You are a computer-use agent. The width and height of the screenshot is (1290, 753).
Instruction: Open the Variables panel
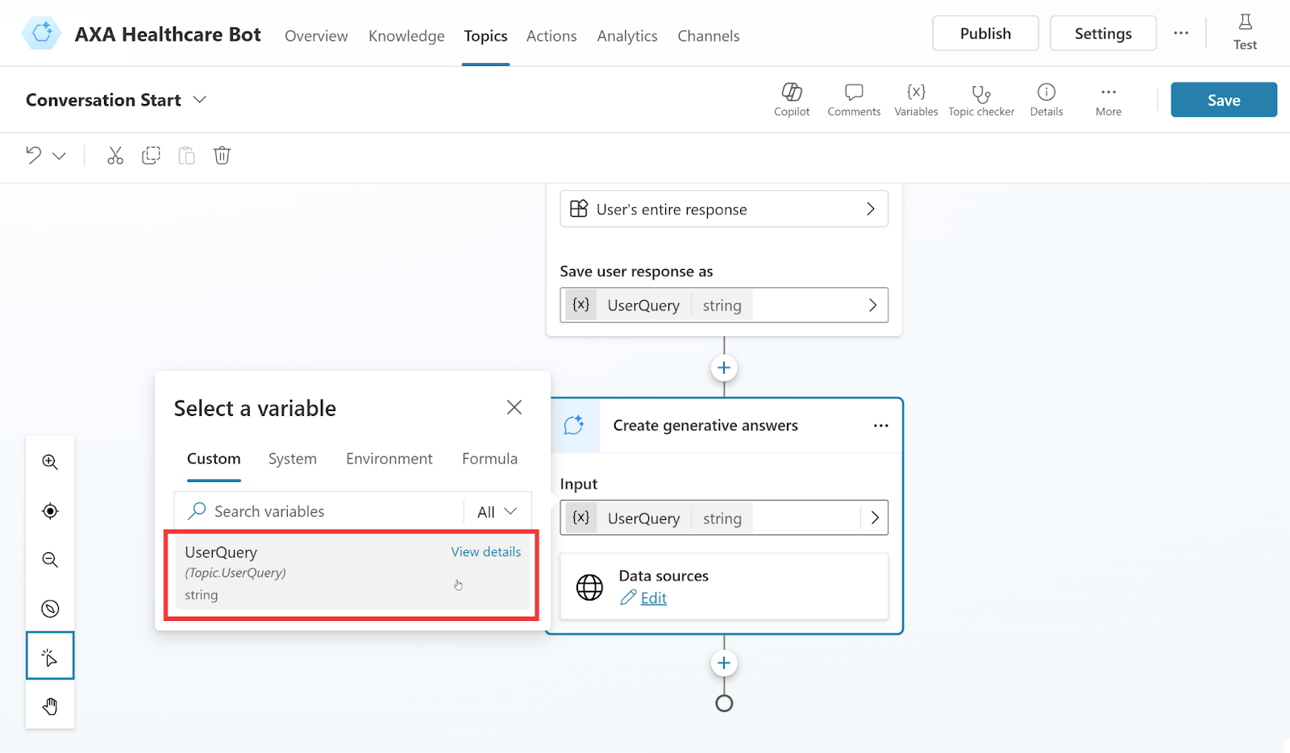point(915,99)
